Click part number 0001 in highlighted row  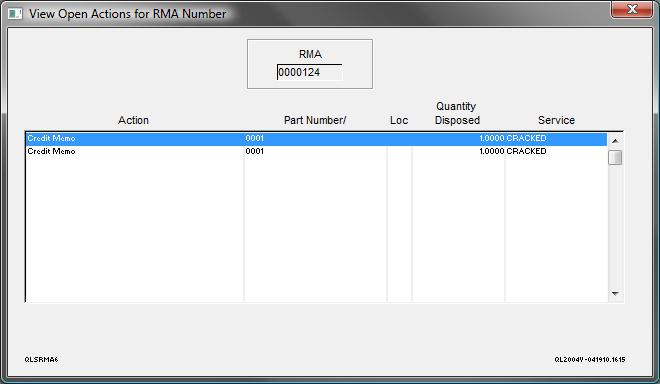[x=255, y=139]
